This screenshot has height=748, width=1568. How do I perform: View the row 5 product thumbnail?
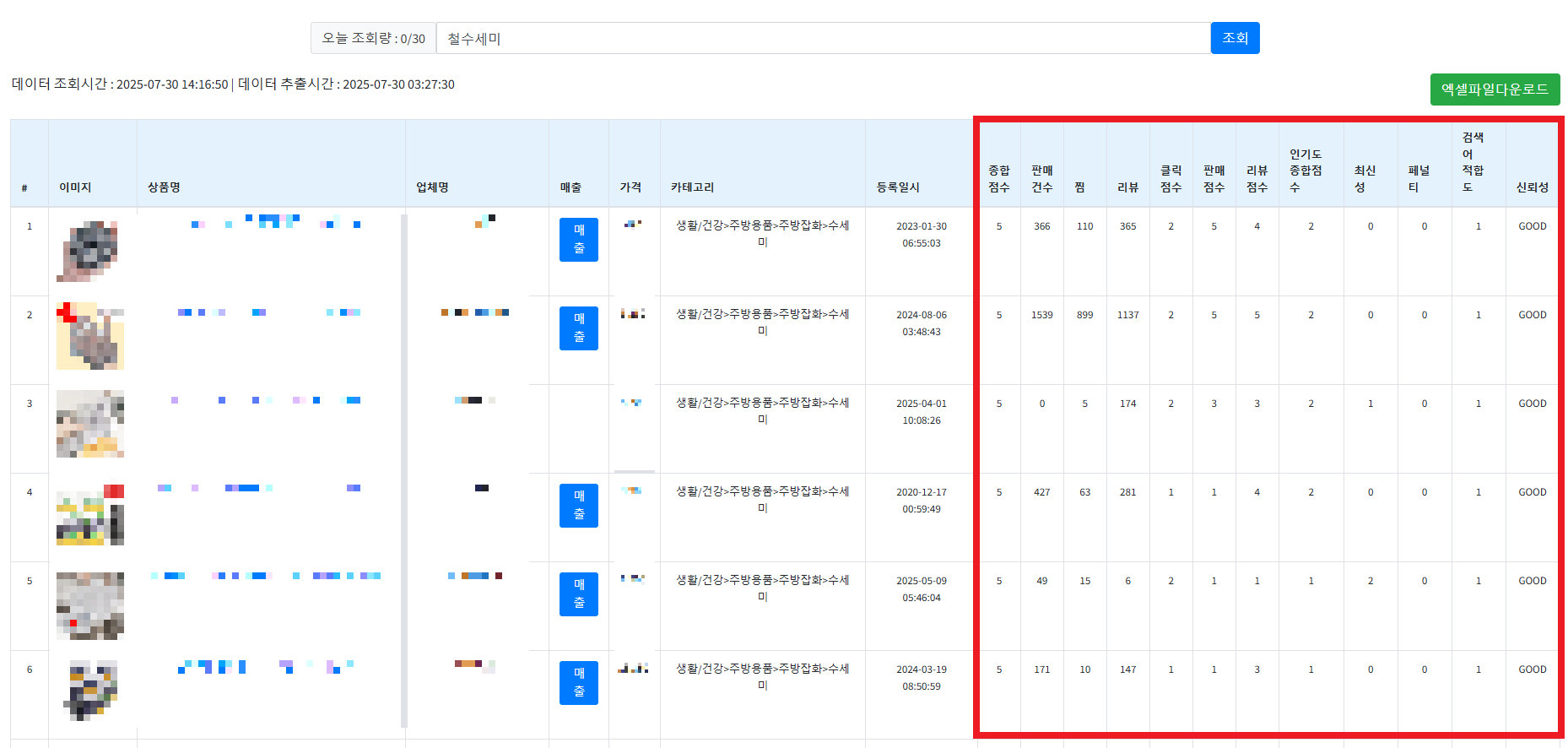89,605
